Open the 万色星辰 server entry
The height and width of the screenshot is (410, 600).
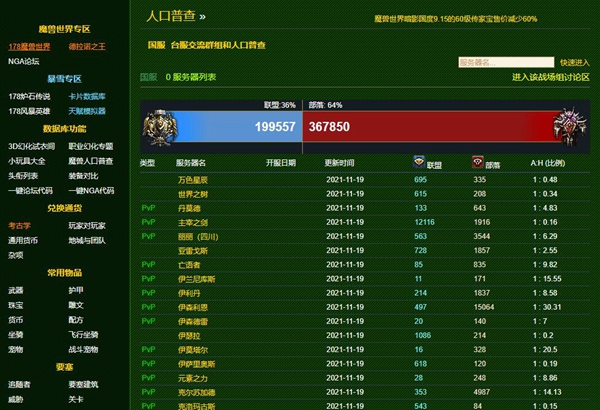coord(191,180)
